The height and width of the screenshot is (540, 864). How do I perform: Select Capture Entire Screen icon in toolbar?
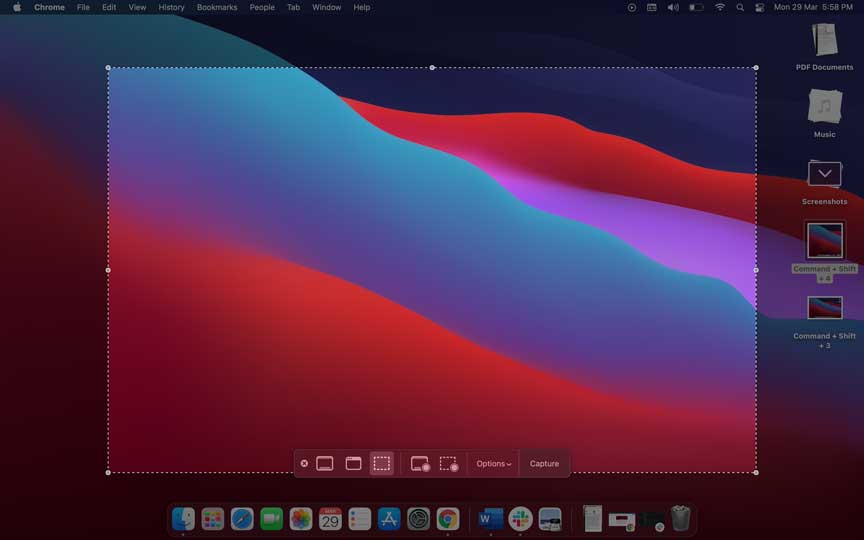pos(325,464)
